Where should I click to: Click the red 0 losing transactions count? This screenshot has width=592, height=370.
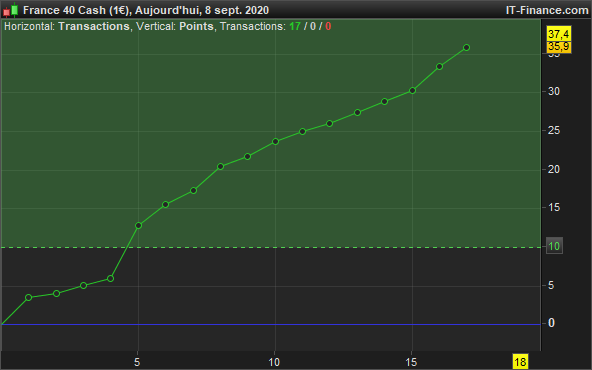click(x=328, y=26)
